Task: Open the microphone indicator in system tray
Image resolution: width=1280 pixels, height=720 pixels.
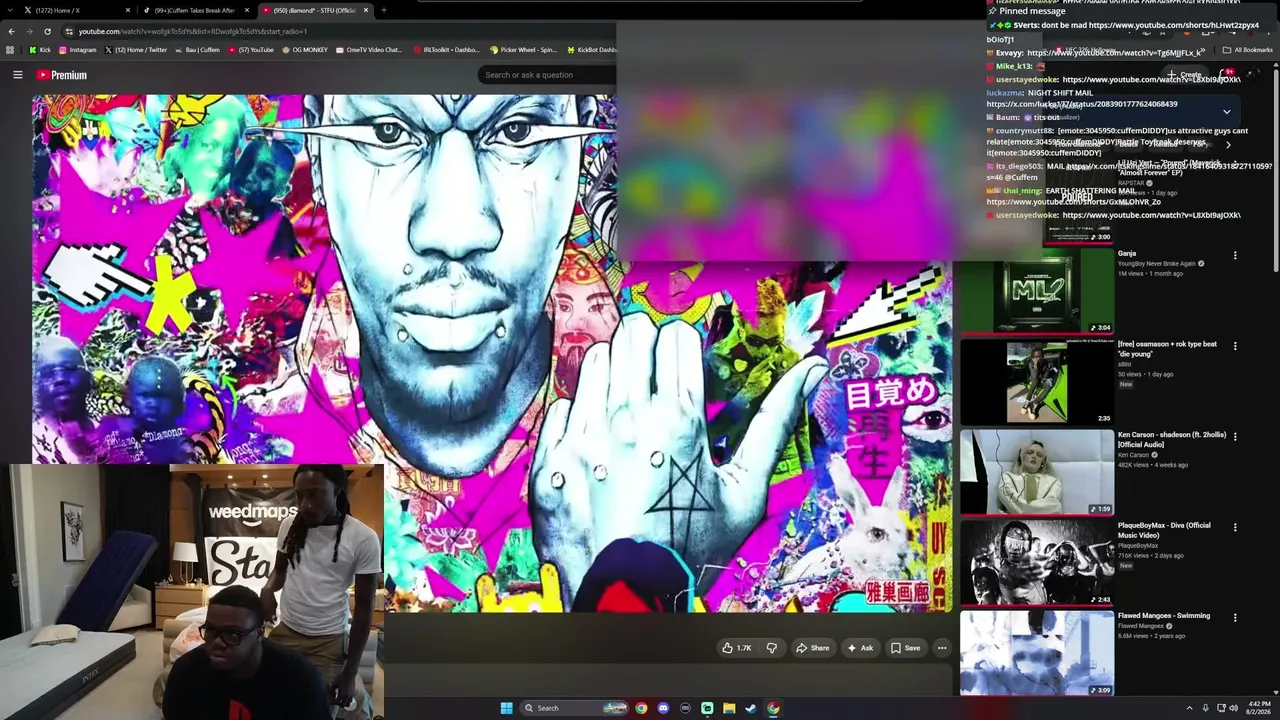Action: pos(1206,708)
